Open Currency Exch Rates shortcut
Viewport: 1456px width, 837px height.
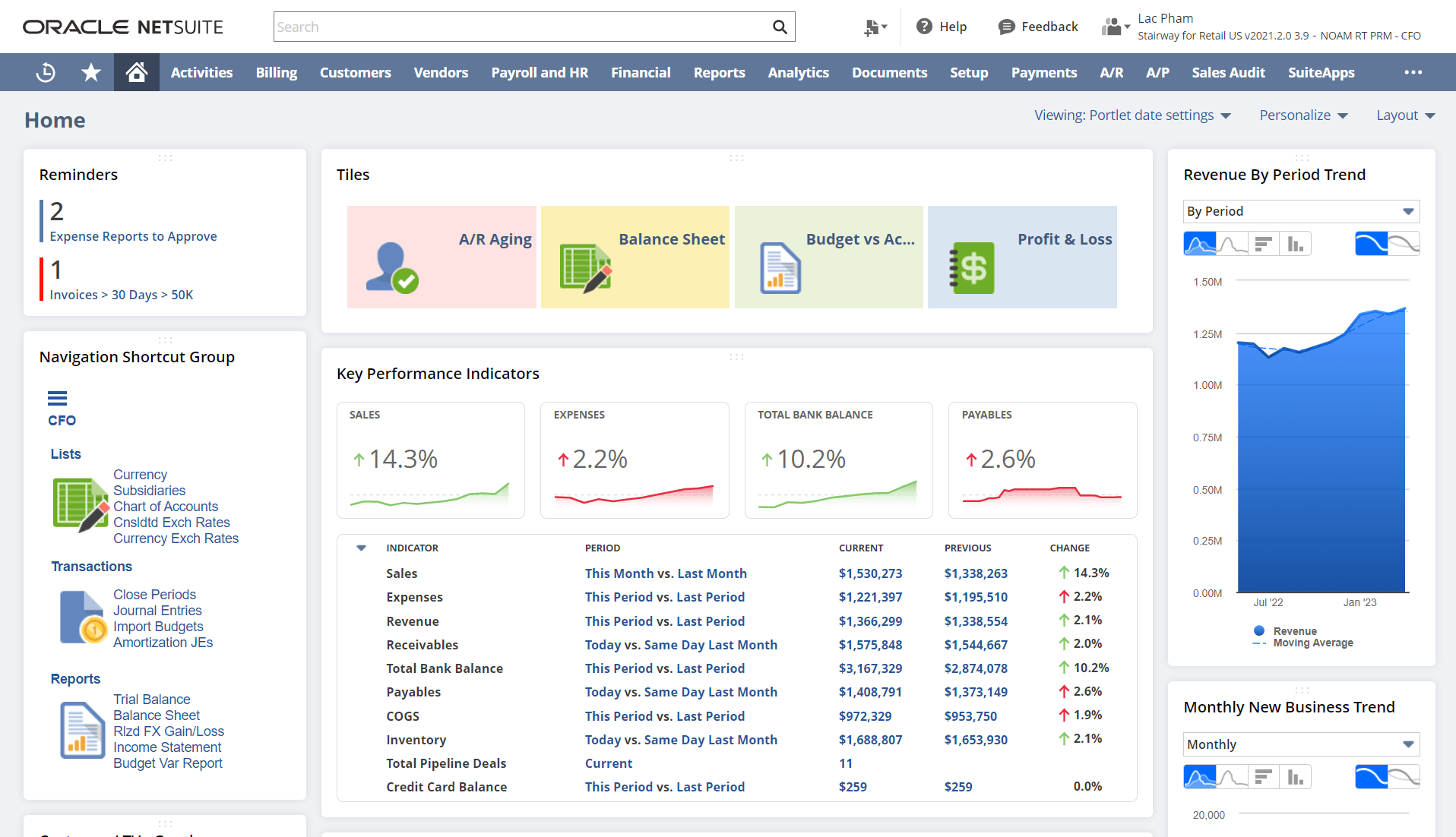[176, 539]
